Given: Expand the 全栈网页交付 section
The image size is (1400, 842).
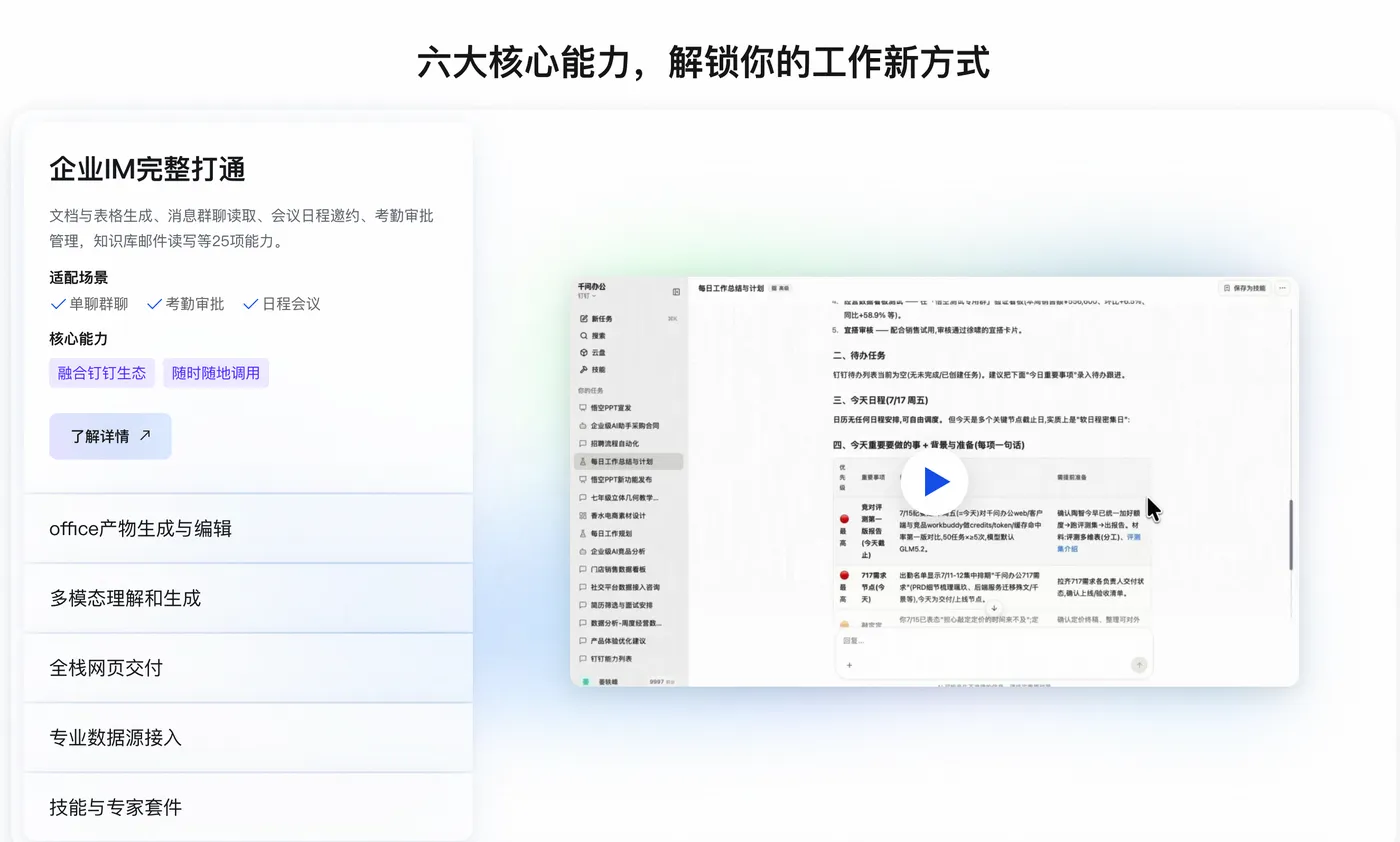Looking at the screenshot, I should tap(248, 668).
